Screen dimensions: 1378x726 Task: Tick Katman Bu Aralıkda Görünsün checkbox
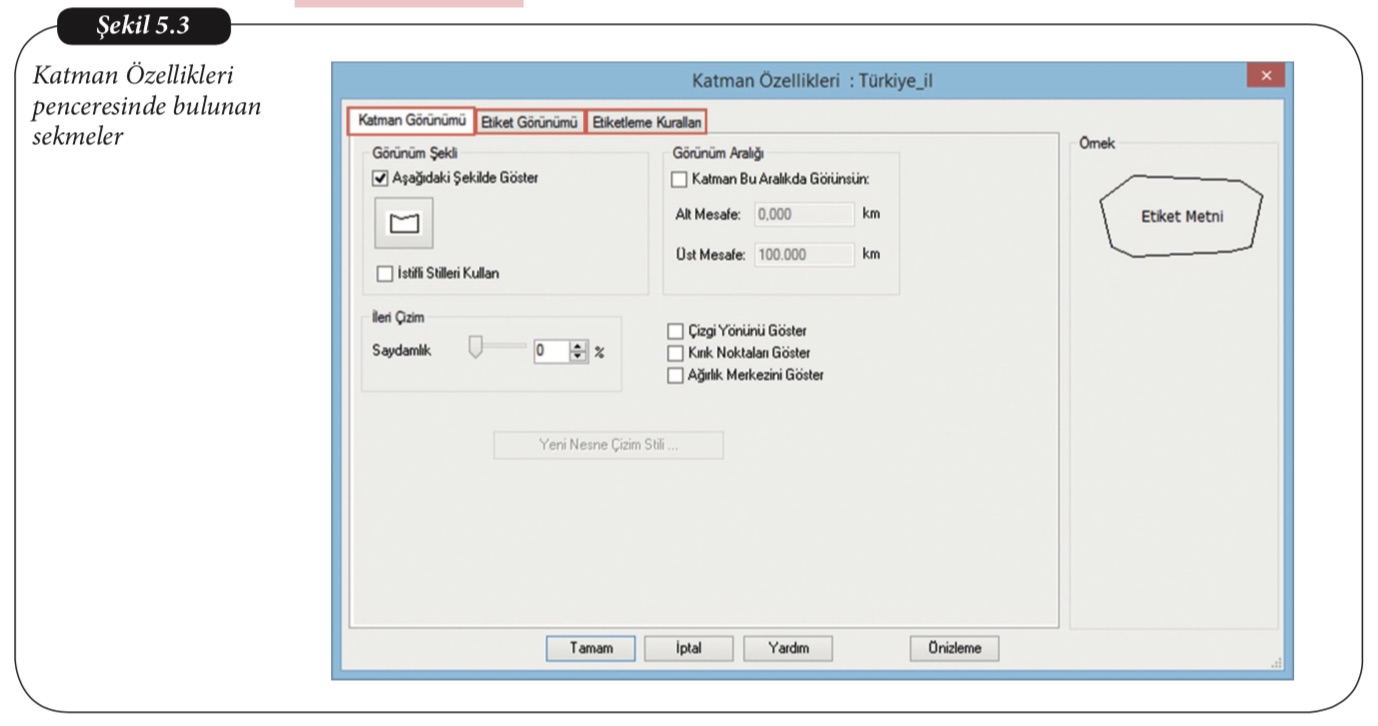(x=679, y=179)
